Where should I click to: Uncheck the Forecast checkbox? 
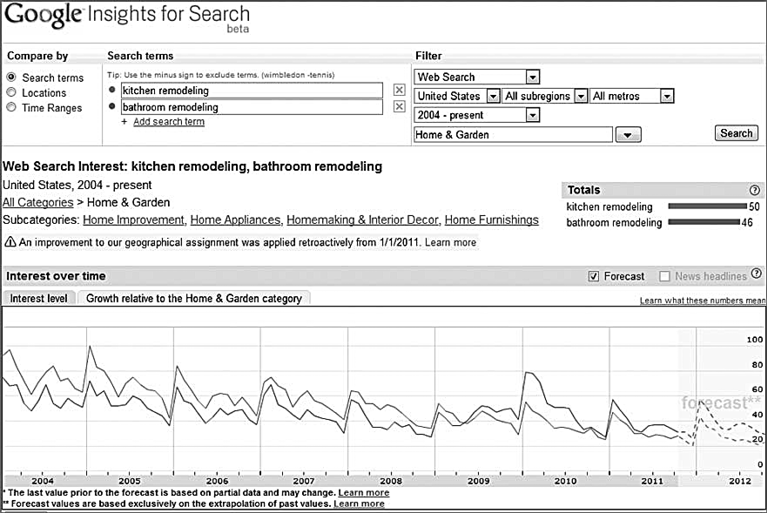(x=593, y=276)
